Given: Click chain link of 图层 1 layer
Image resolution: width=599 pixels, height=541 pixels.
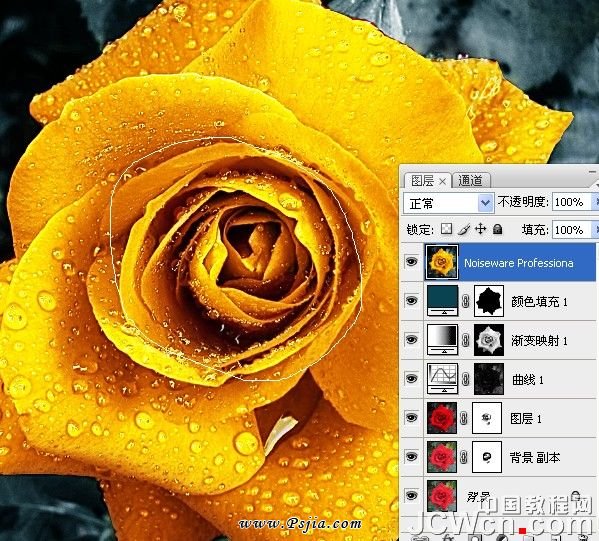Looking at the screenshot, I should click(463, 418).
